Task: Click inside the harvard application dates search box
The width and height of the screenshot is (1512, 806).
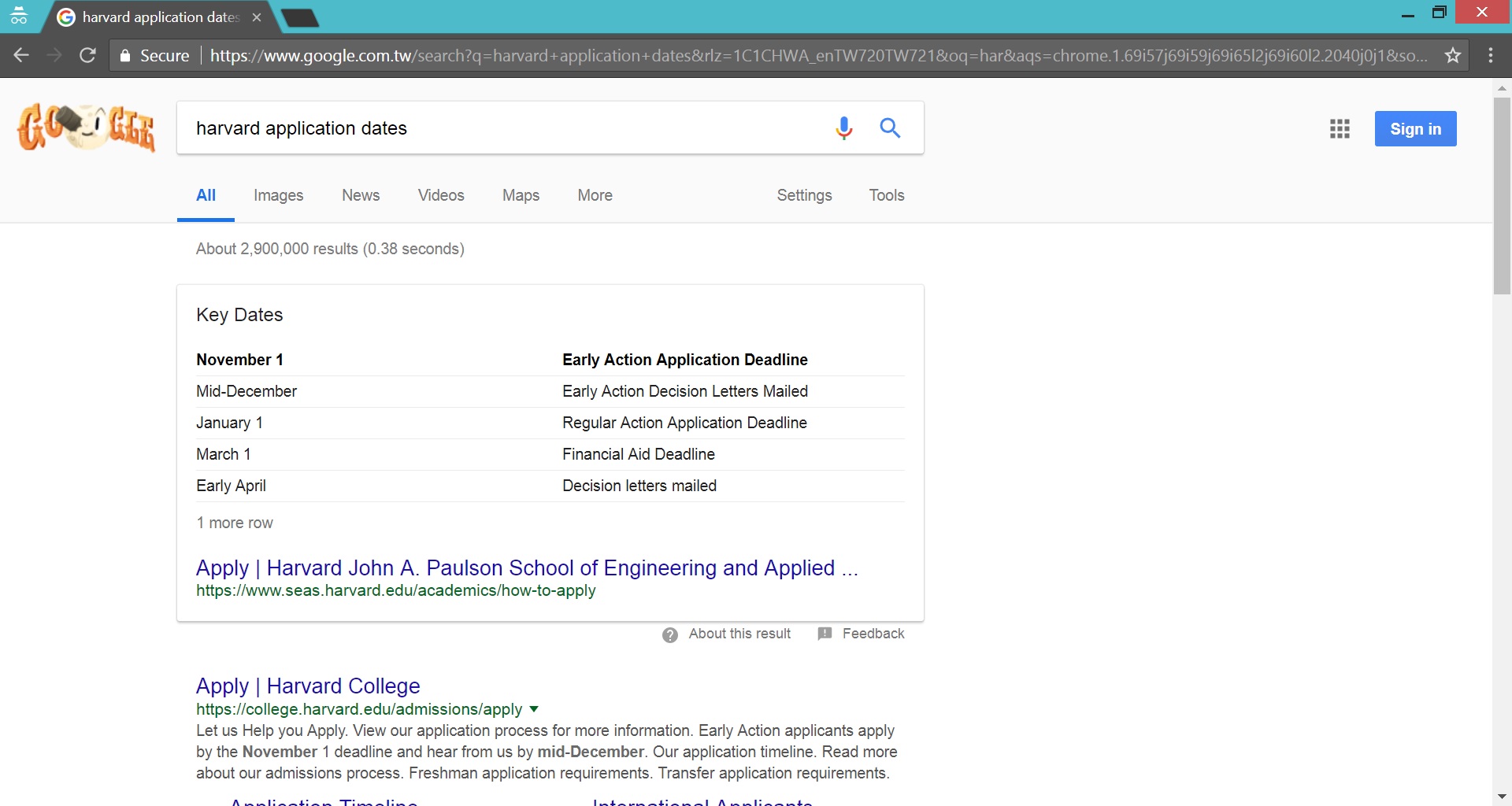Action: 504,128
